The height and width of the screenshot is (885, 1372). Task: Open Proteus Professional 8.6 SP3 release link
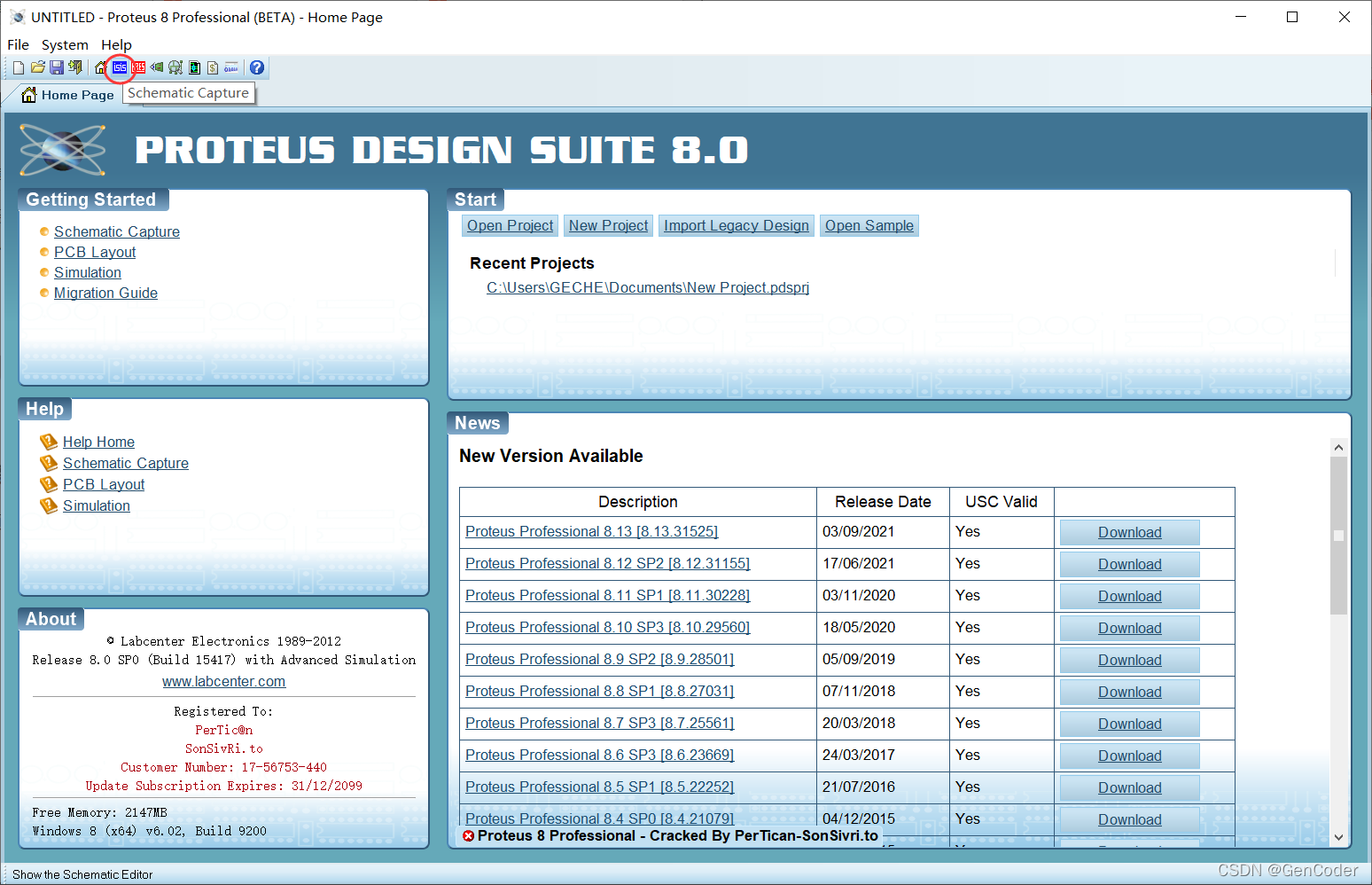[600, 755]
